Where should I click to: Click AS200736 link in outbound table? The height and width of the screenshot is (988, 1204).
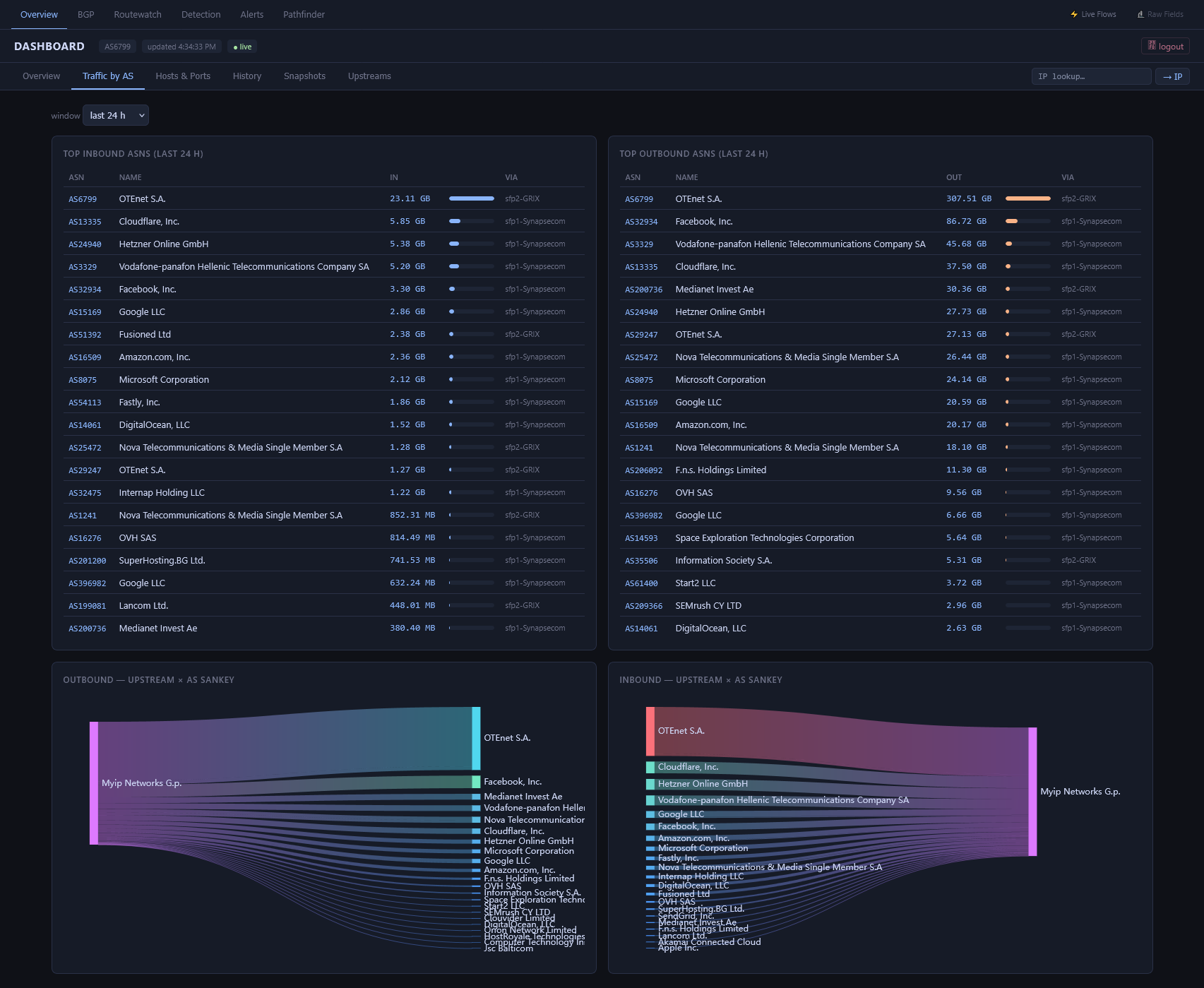(643, 290)
